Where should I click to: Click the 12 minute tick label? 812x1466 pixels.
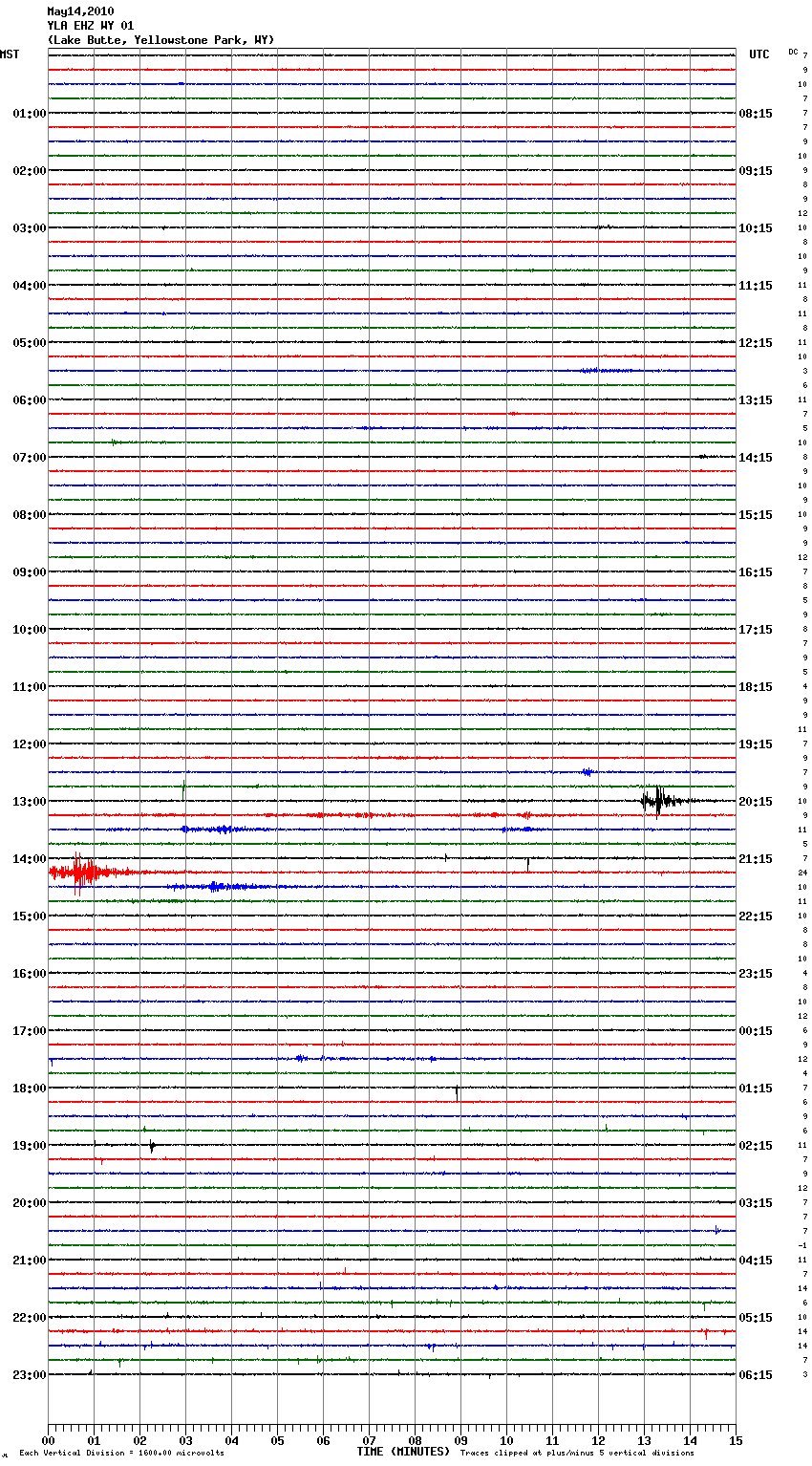coord(598,1440)
